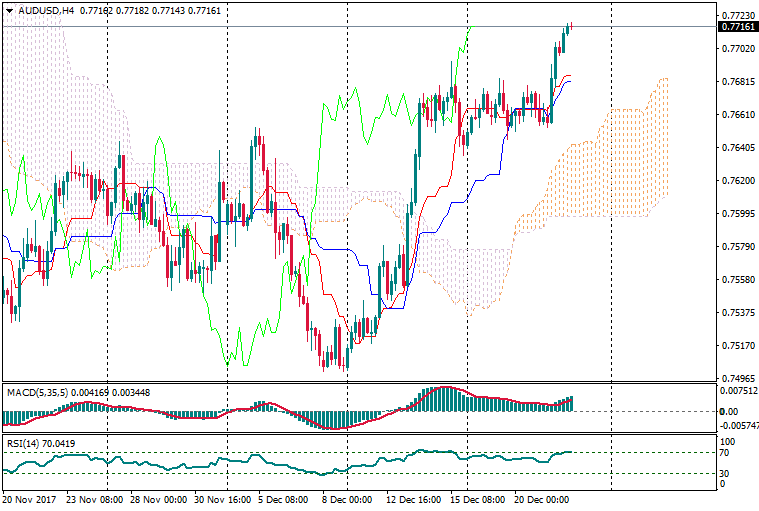Select the -0.005747 value on MACD scale

pyautogui.click(x=738, y=426)
